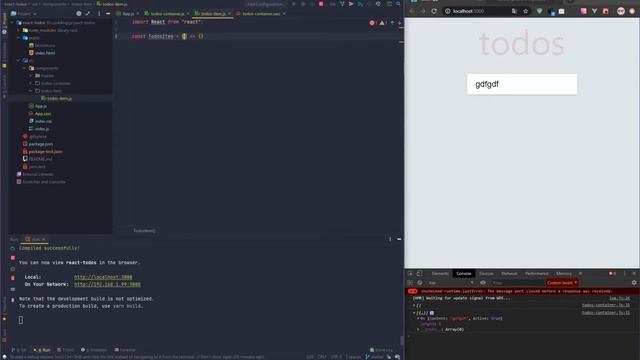Collapse the src folder
Viewport: 640px width, 360px height.
(18, 60)
